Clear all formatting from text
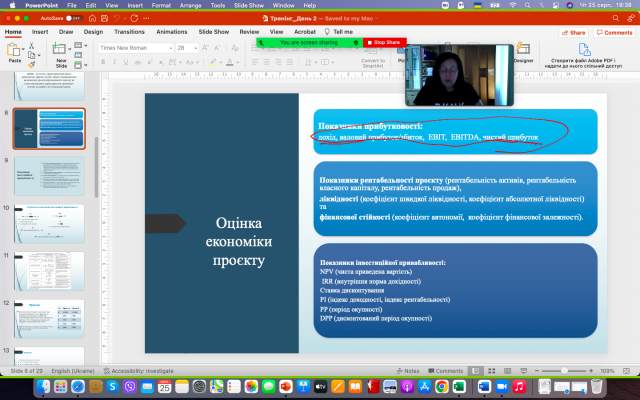Screen dimensions: 640x400 (x=235, y=48)
